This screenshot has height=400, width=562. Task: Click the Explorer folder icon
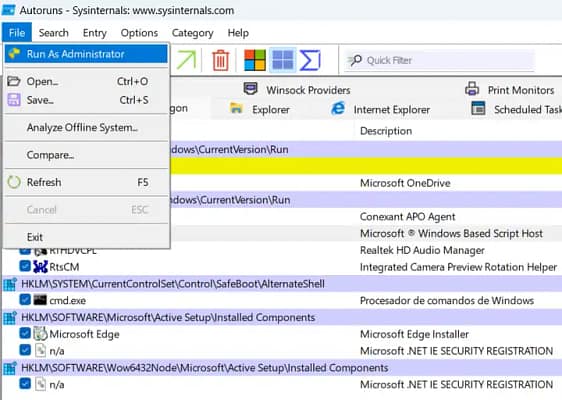pyautogui.click(x=236, y=108)
